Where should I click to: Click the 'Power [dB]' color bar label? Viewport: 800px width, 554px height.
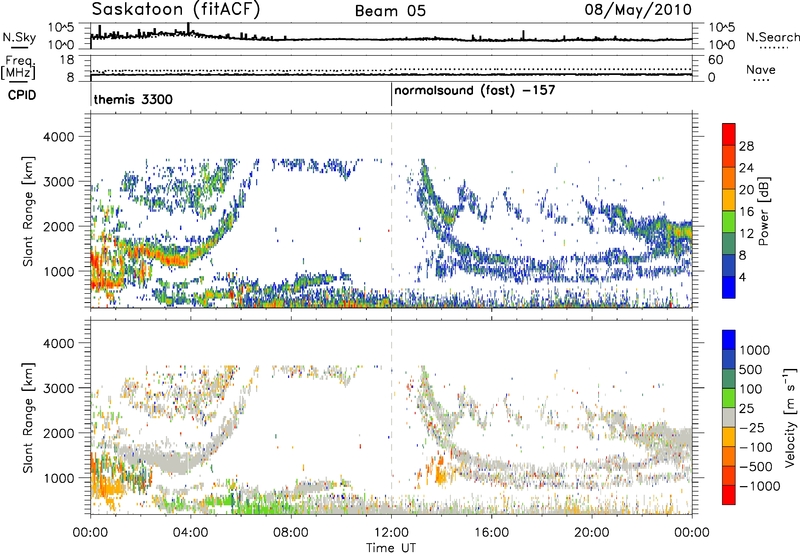coord(764,211)
